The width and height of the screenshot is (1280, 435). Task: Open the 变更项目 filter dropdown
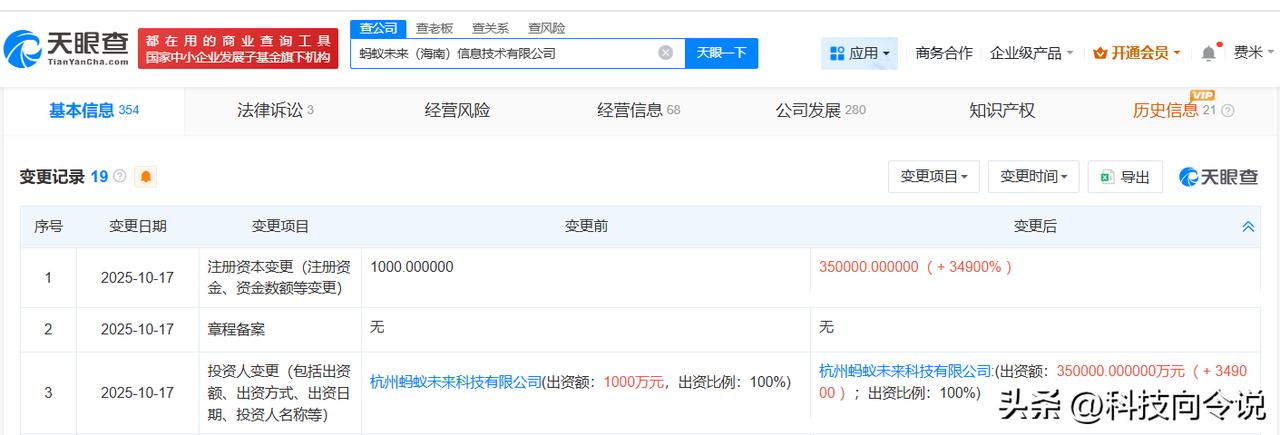tap(934, 177)
